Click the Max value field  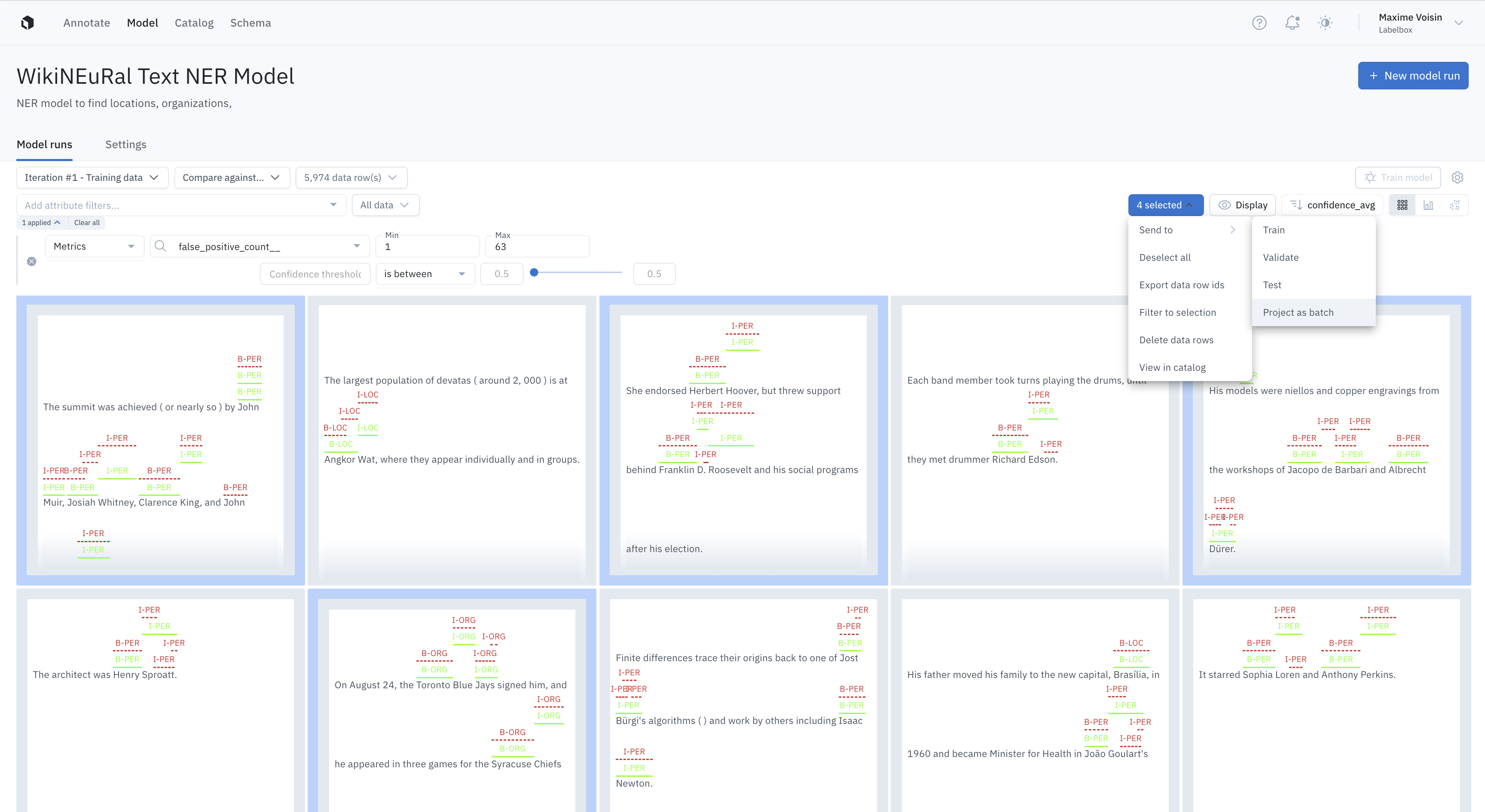[537, 246]
